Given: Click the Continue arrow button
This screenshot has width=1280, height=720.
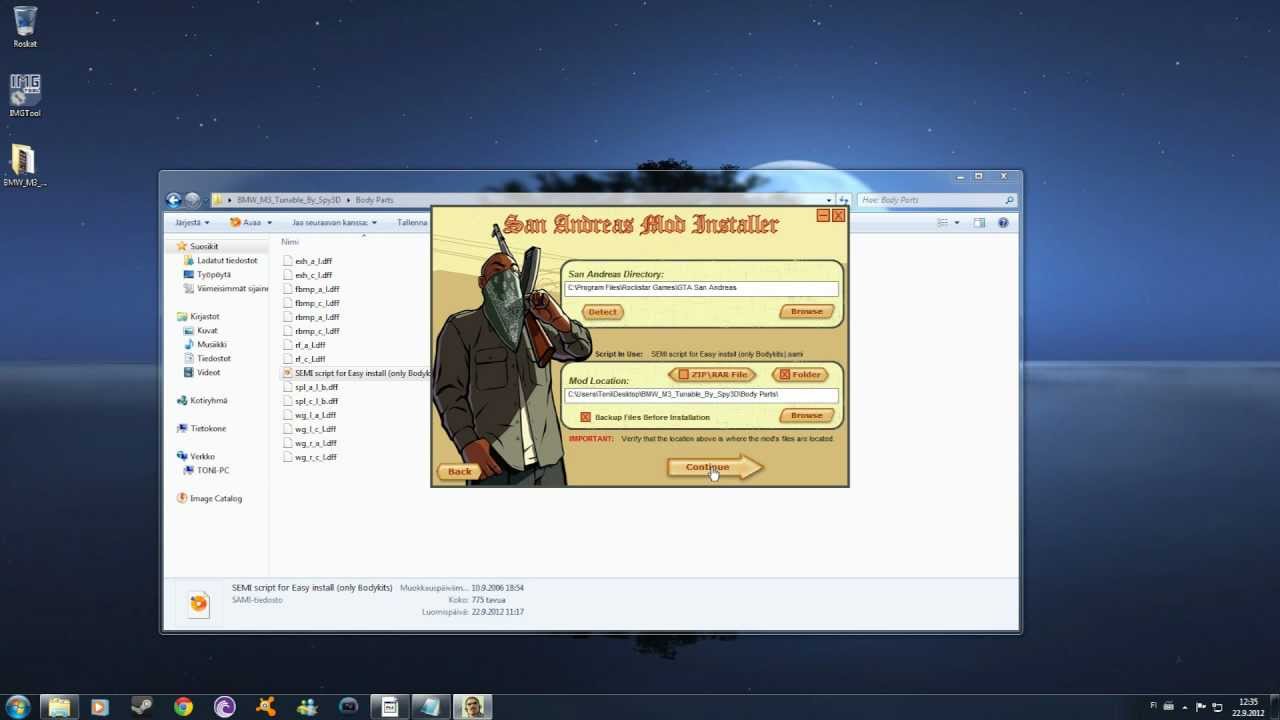Looking at the screenshot, I should coord(714,467).
